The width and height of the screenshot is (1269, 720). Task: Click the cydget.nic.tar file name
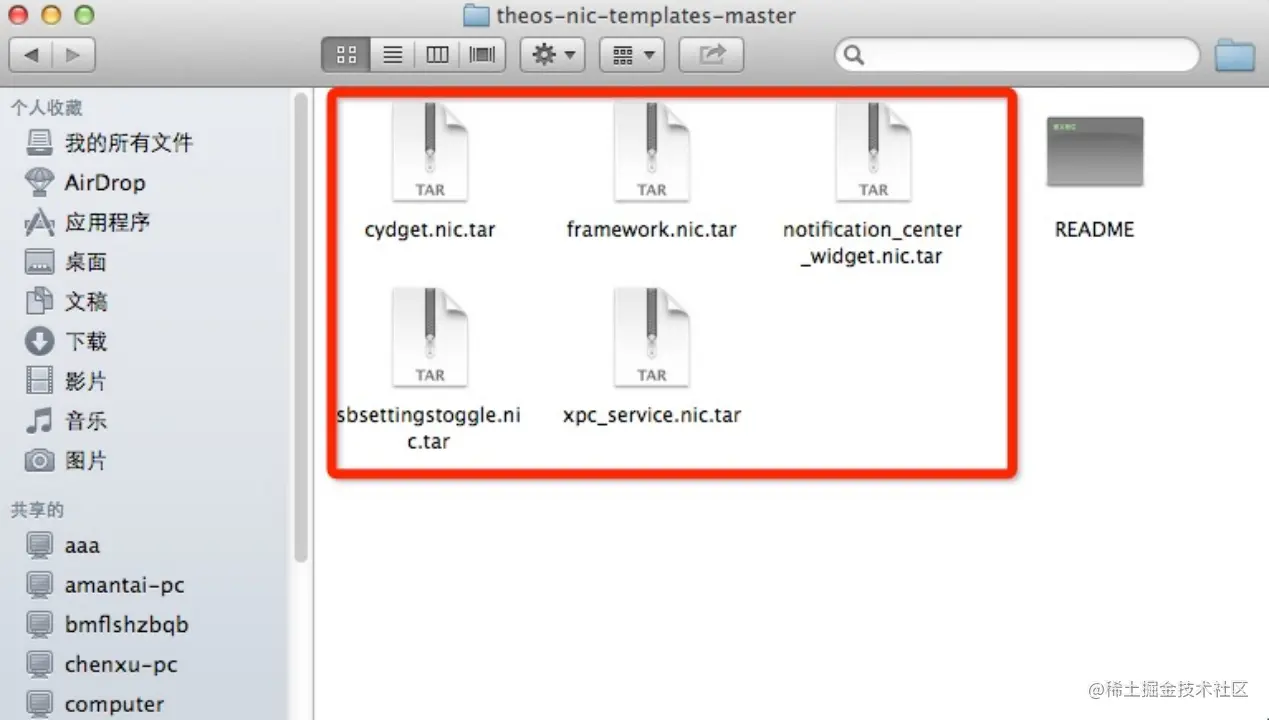(x=430, y=230)
